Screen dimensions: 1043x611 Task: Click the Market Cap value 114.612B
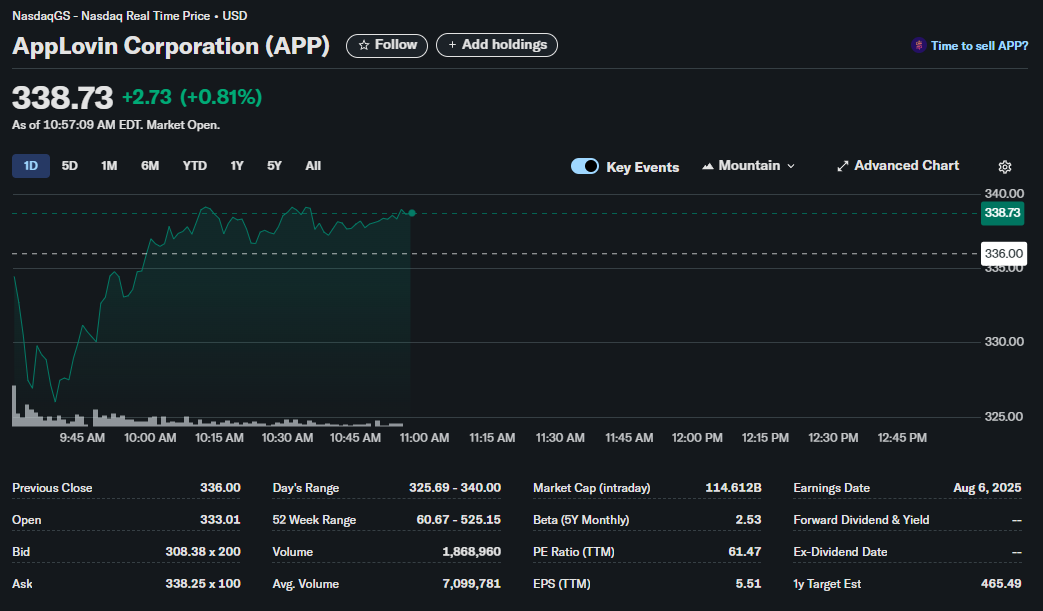pos(733,487)
